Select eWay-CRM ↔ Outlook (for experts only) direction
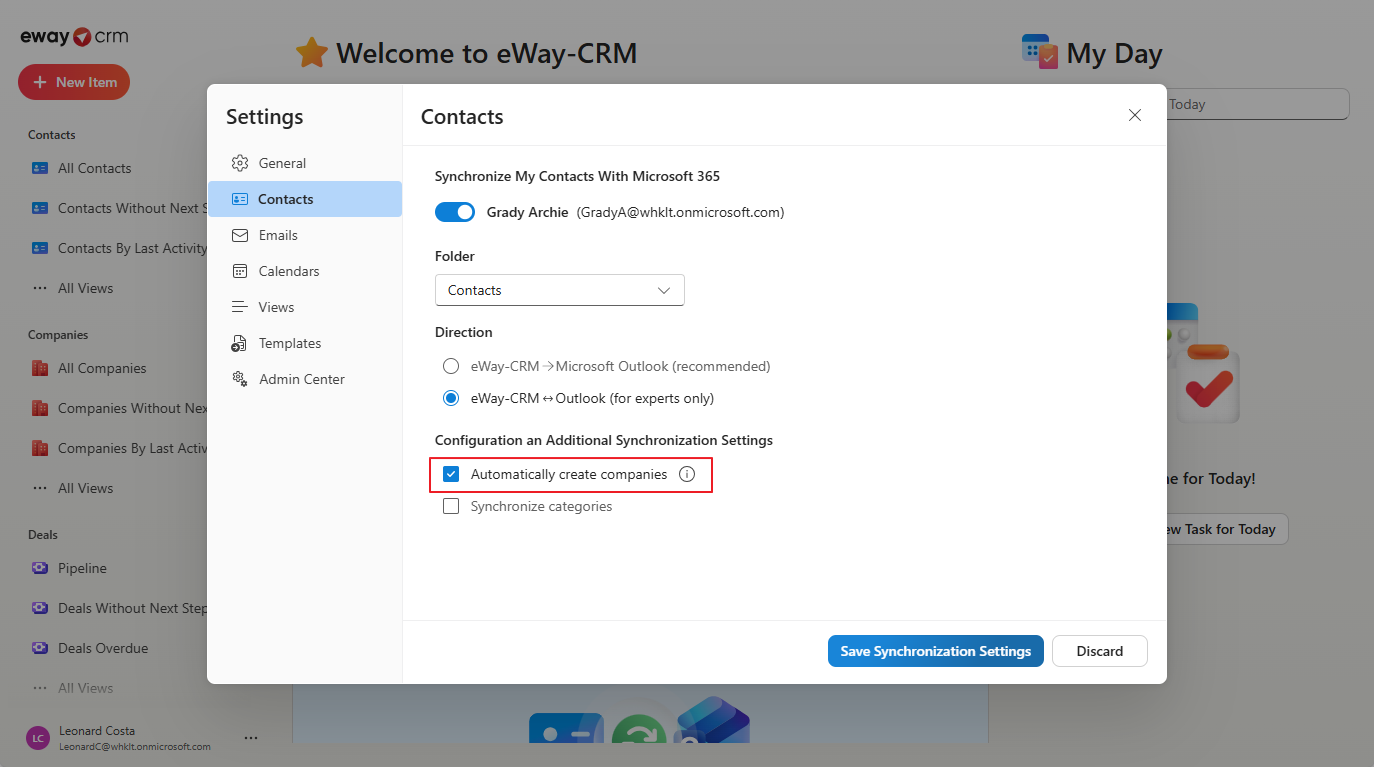This screenshot has height=767, width=1374. 451,398
